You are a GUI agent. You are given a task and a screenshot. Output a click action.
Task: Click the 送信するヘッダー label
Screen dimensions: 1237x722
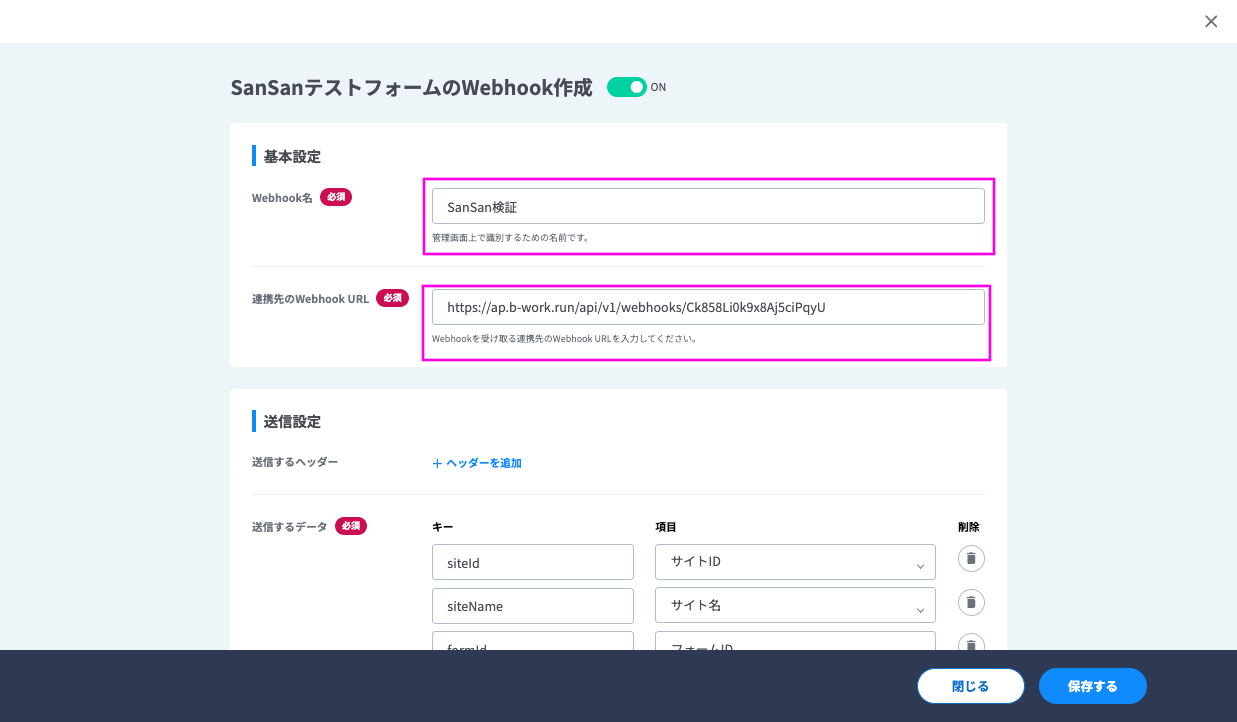tap(295, 462)
